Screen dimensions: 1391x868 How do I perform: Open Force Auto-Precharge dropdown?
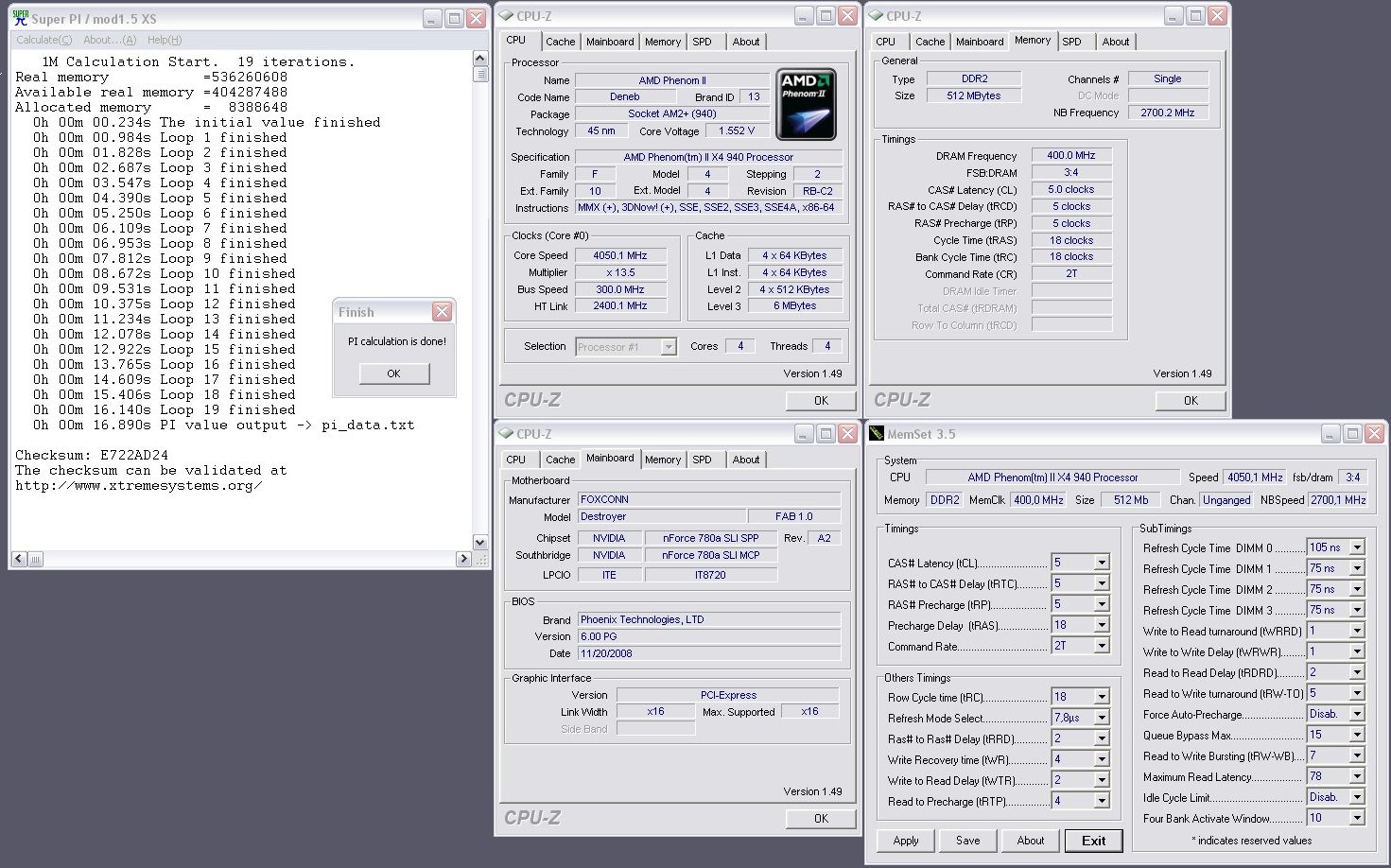(1357, 714)
